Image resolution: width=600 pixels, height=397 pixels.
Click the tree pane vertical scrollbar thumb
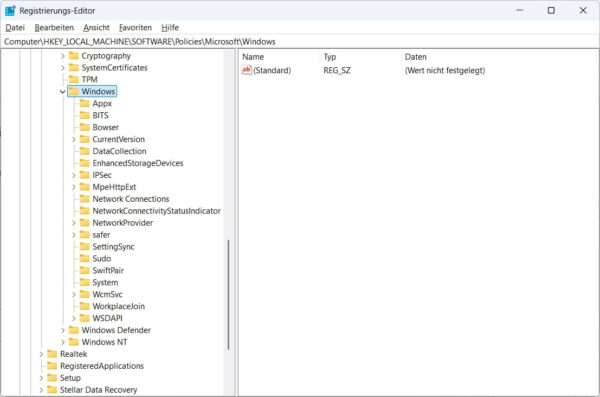point(228,295)
